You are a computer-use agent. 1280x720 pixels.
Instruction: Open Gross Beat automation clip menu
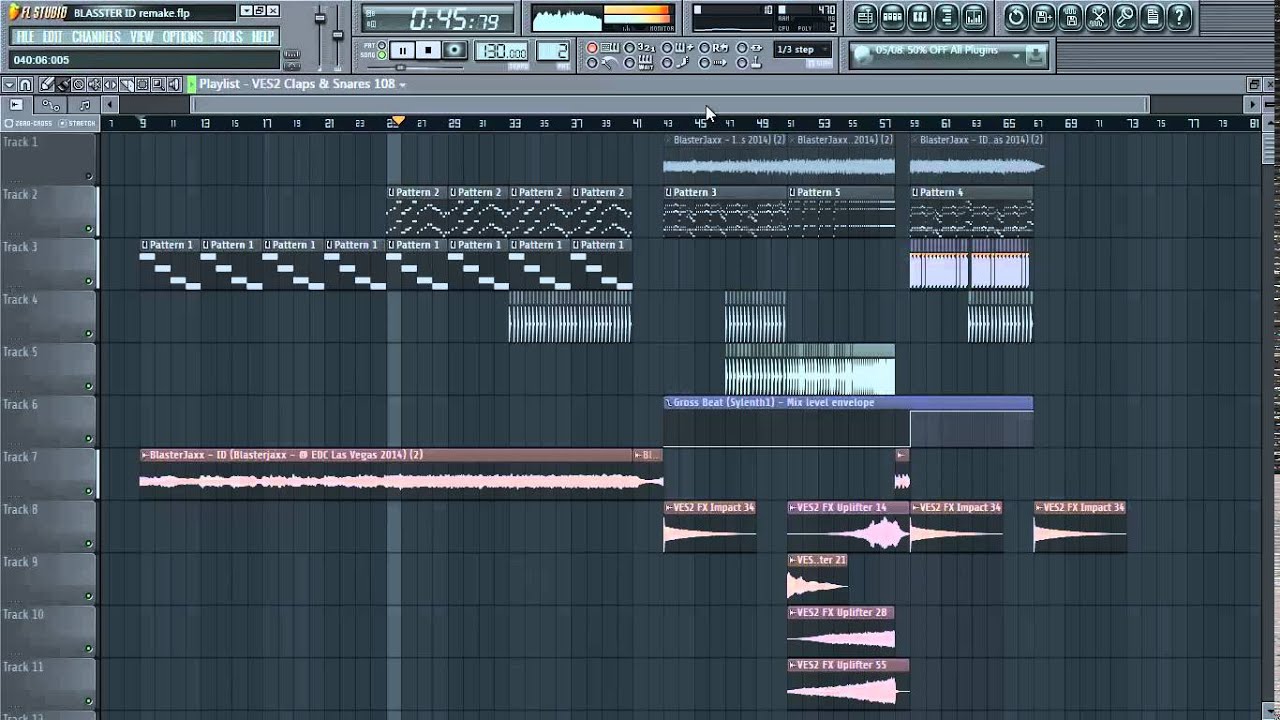[x=669, y=402]
